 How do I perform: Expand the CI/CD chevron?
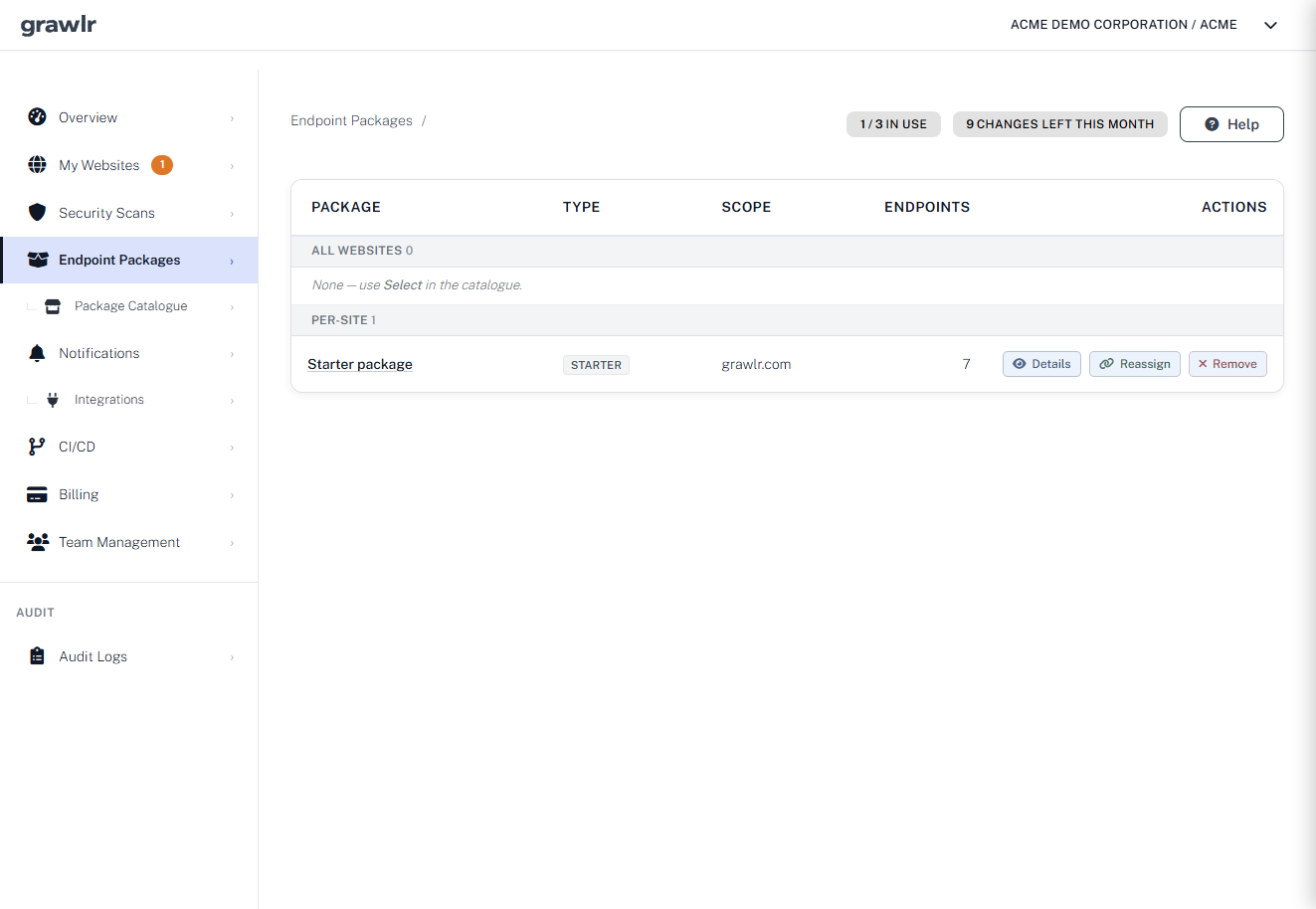point(232,448)
